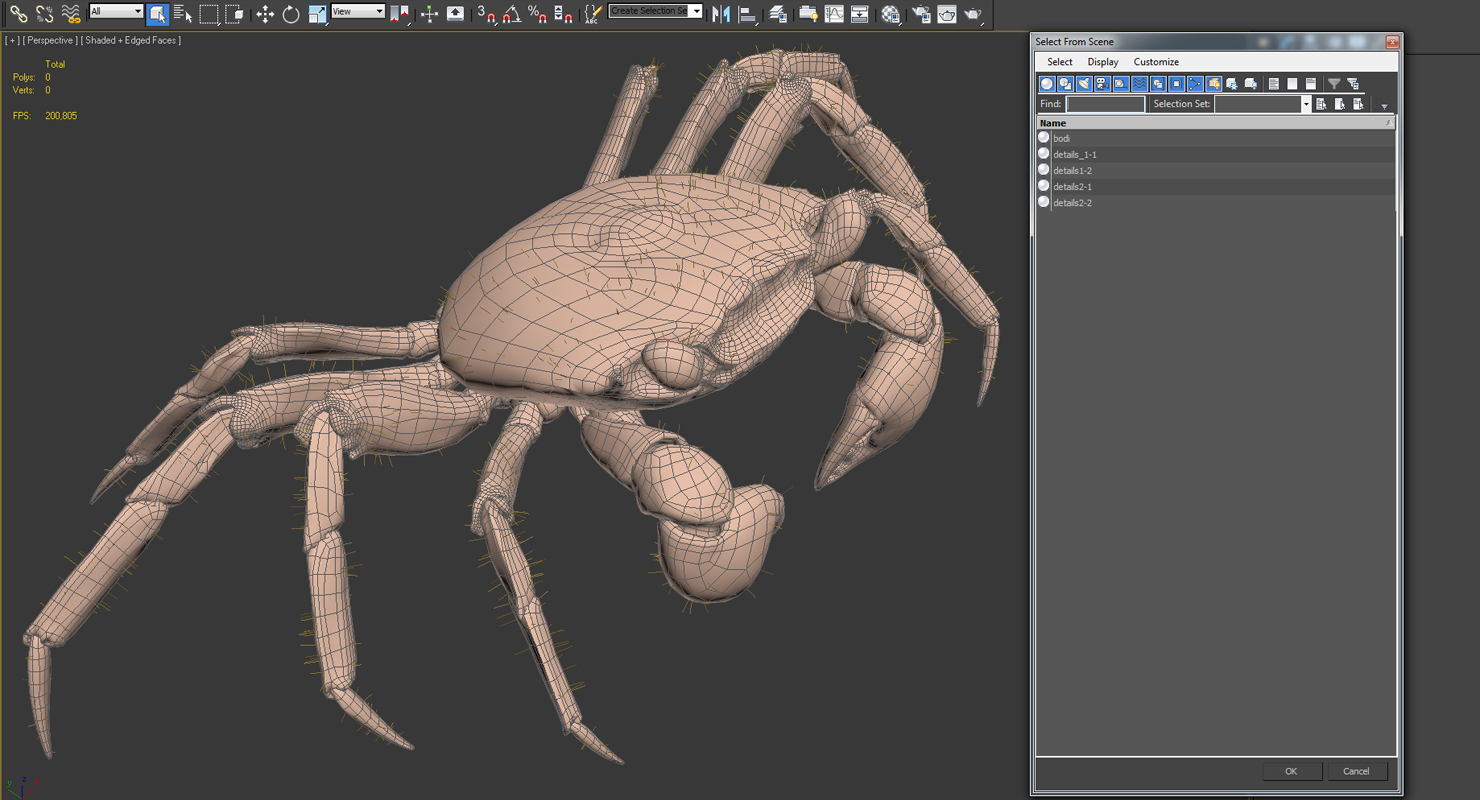Toggle Display Geometry in Select From Scene
1480x800 pixels.
coord(1047,84)
